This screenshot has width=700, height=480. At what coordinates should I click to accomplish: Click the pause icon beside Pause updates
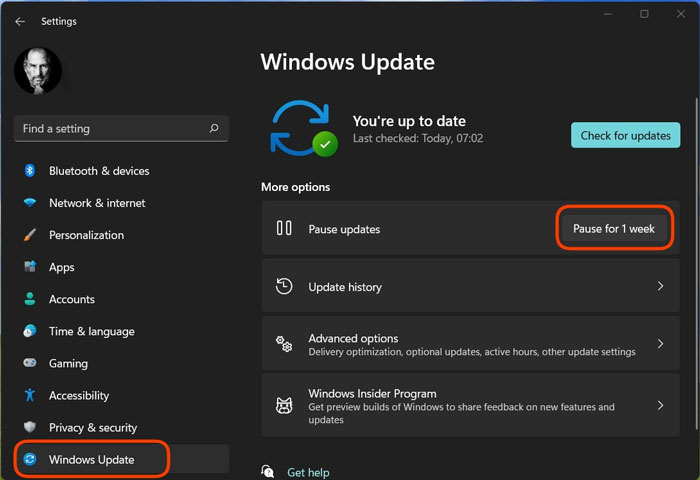(284, 228)
